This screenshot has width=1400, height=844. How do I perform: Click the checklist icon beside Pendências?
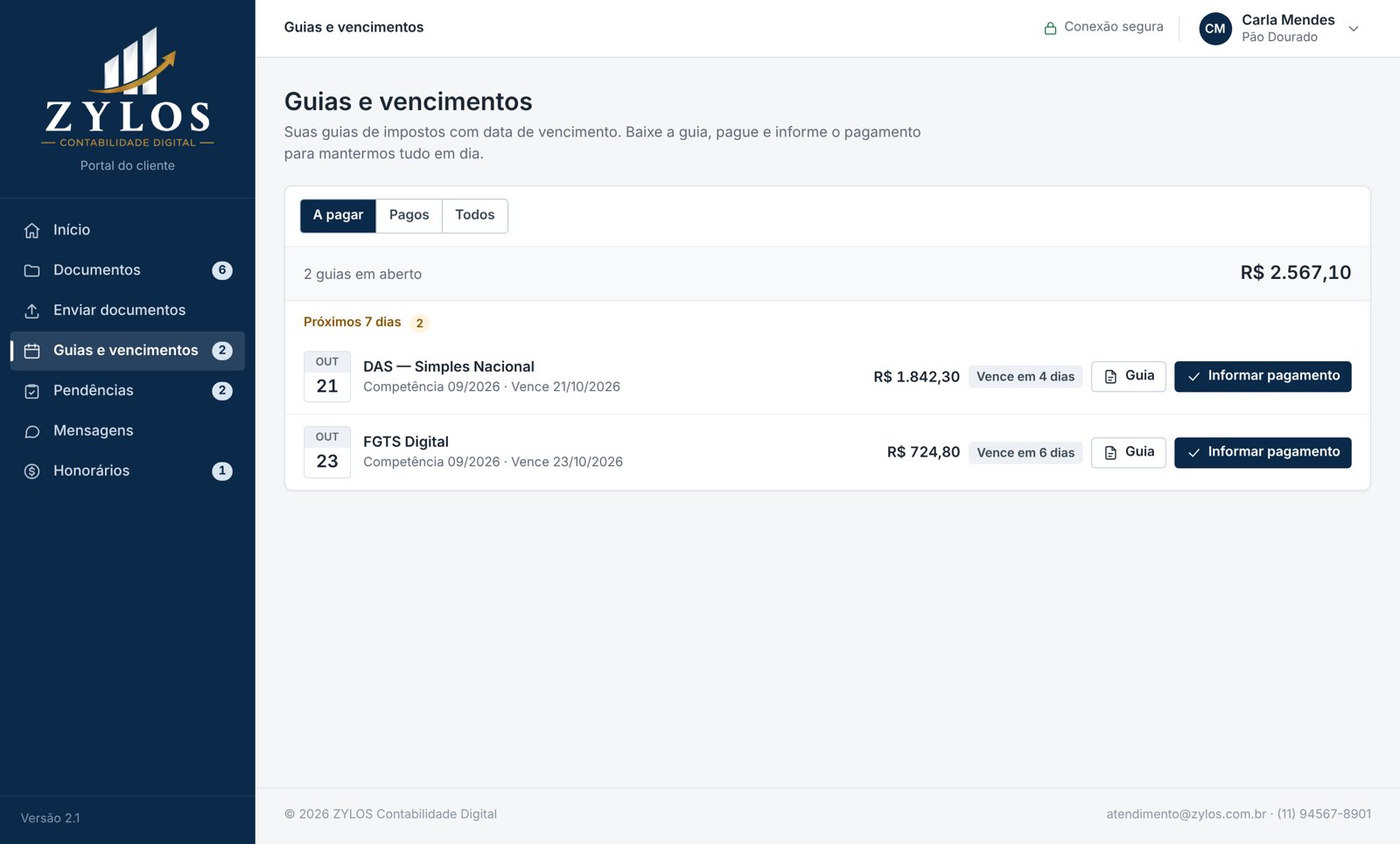pyautogui.click(x=32, y=391)
